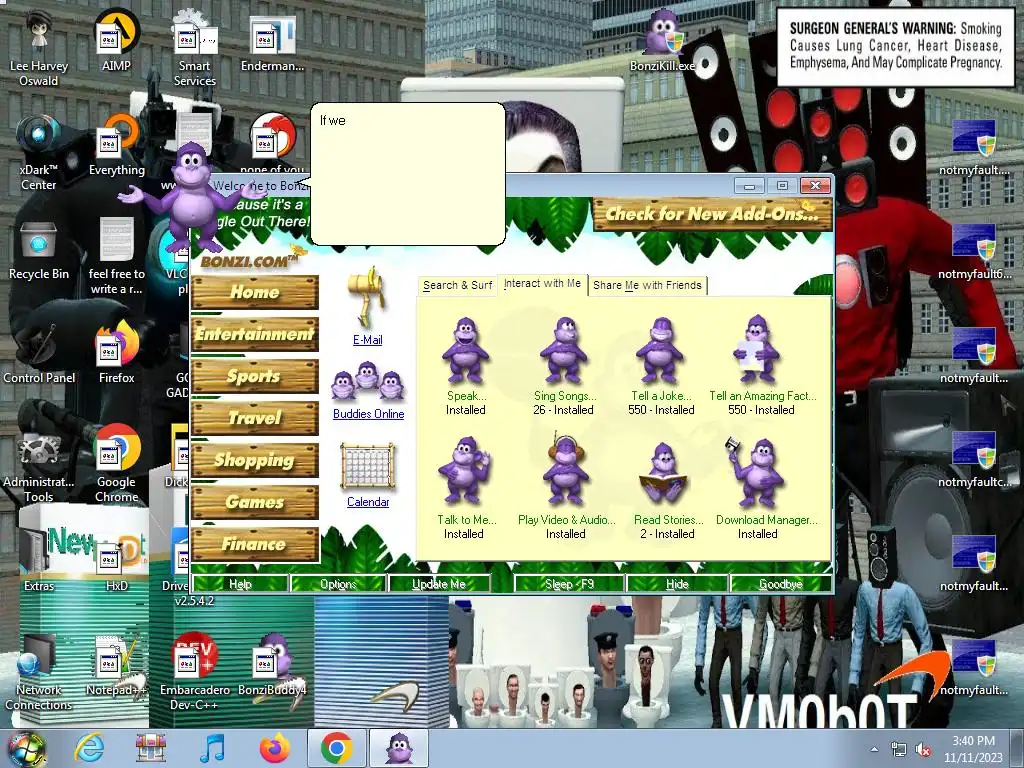Select the Extras desktop icon
Viewport: 1024px width, 768px height.
pyautogui.click(x=39, y=562)
